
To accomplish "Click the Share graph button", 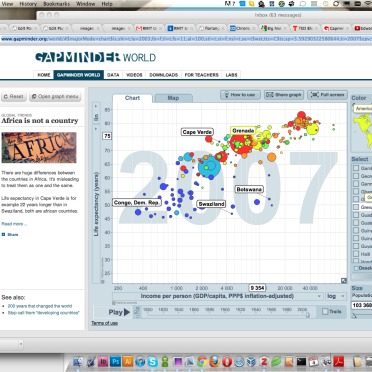I will coord(284,95).
